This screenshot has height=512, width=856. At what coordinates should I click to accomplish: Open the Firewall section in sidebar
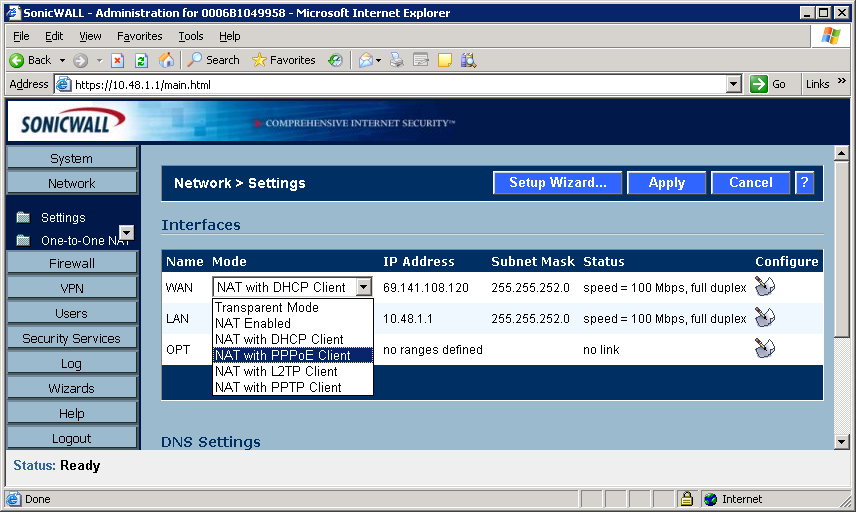tap(72, 263)
